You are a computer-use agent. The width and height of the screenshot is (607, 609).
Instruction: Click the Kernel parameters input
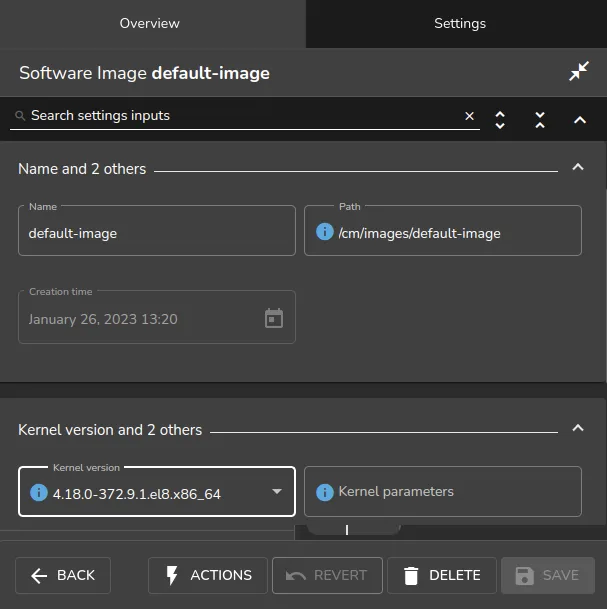(443, 491)
